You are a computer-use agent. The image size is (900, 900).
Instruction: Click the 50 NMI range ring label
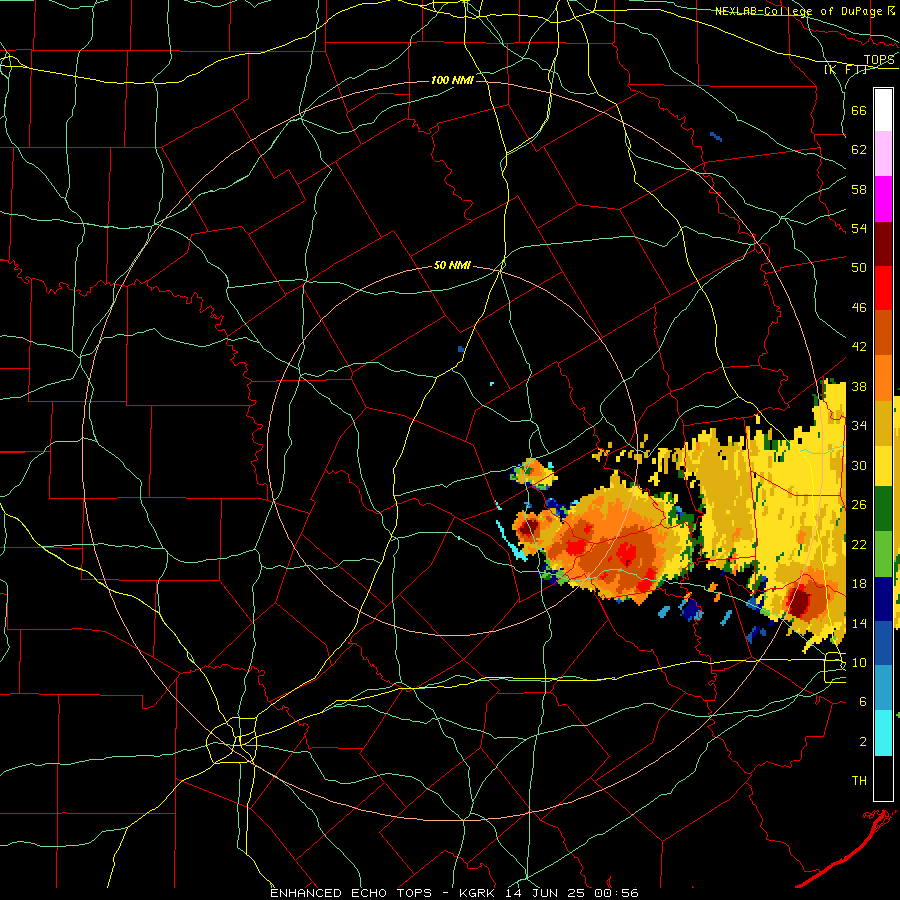[x=452, y=265]
